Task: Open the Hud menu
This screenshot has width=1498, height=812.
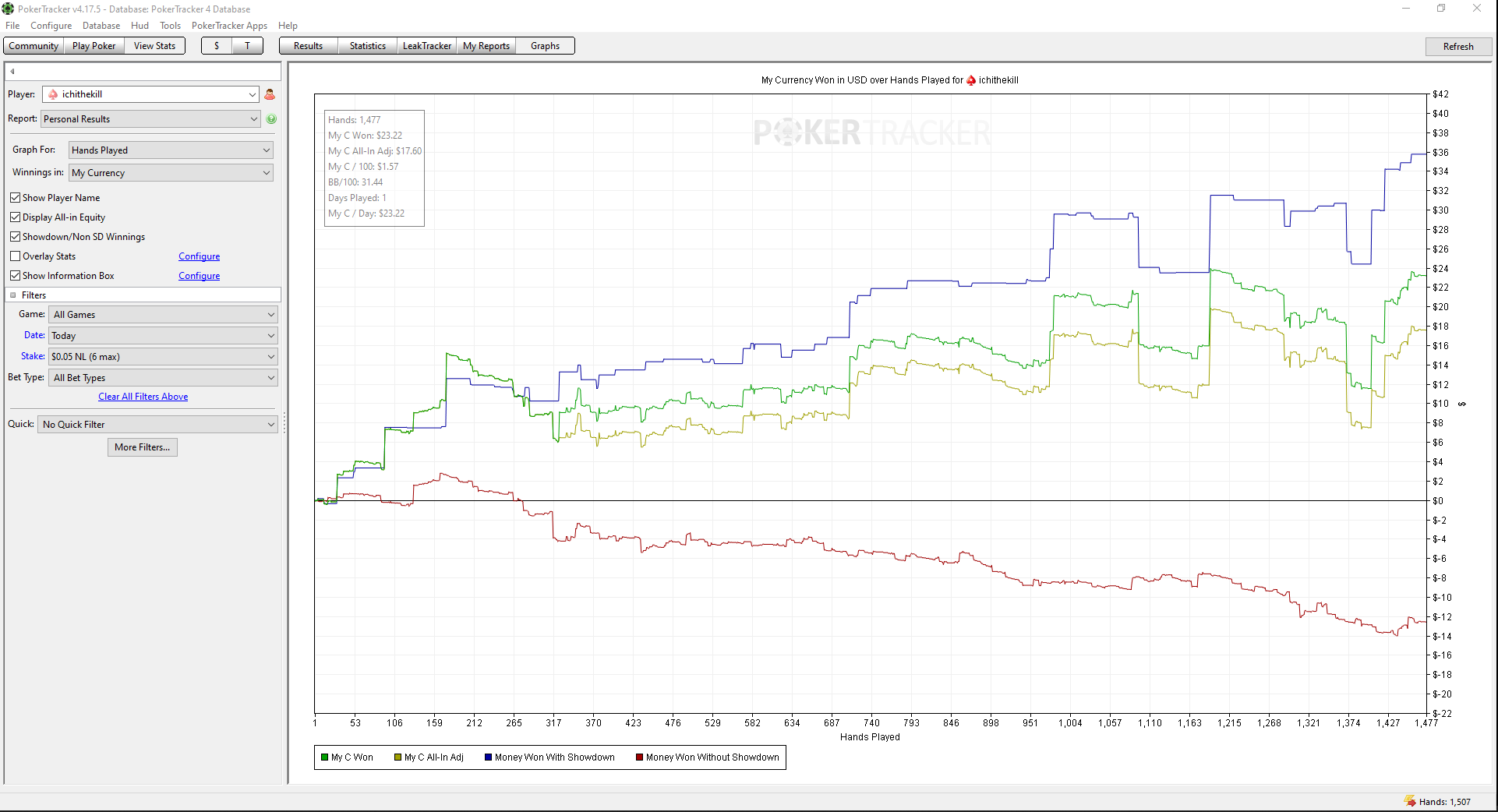Action: click(x=140, y=26)
